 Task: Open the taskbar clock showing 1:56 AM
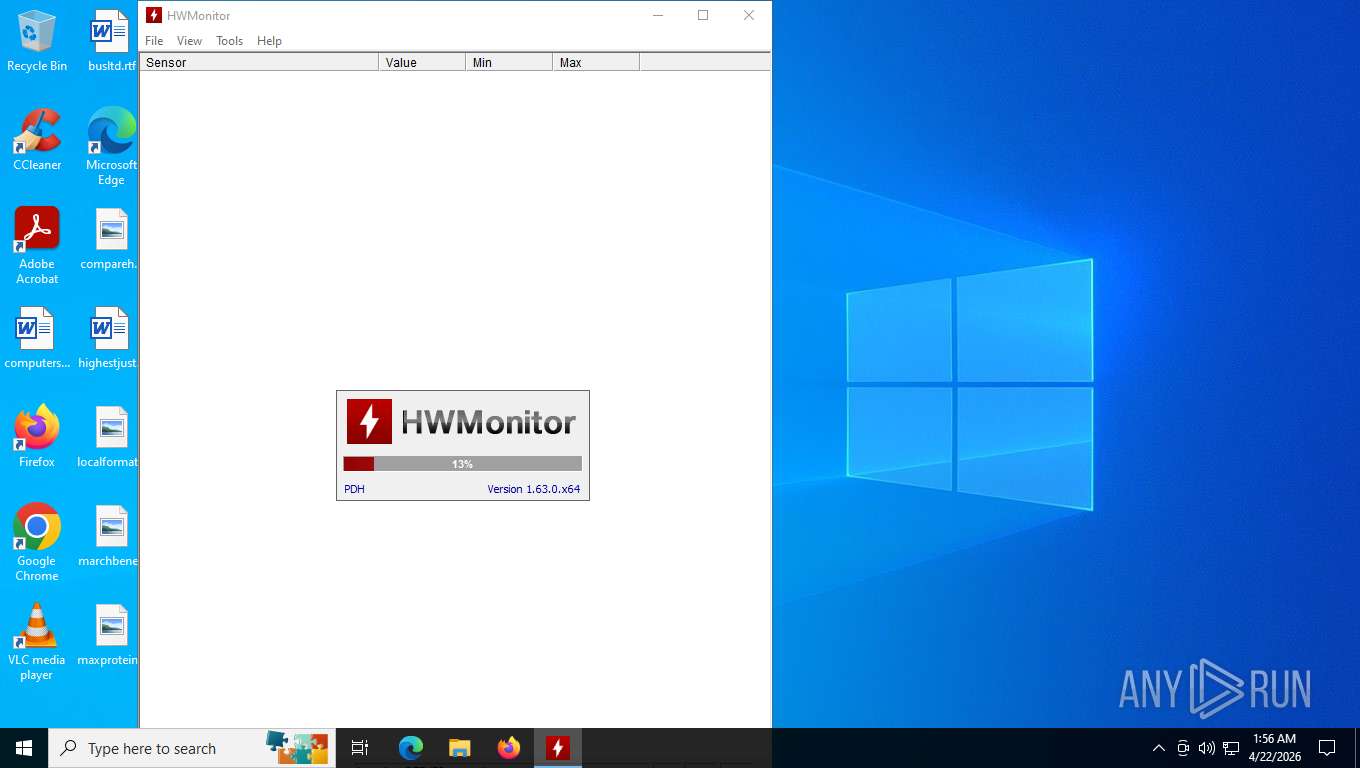click(x=1274, y=748)
